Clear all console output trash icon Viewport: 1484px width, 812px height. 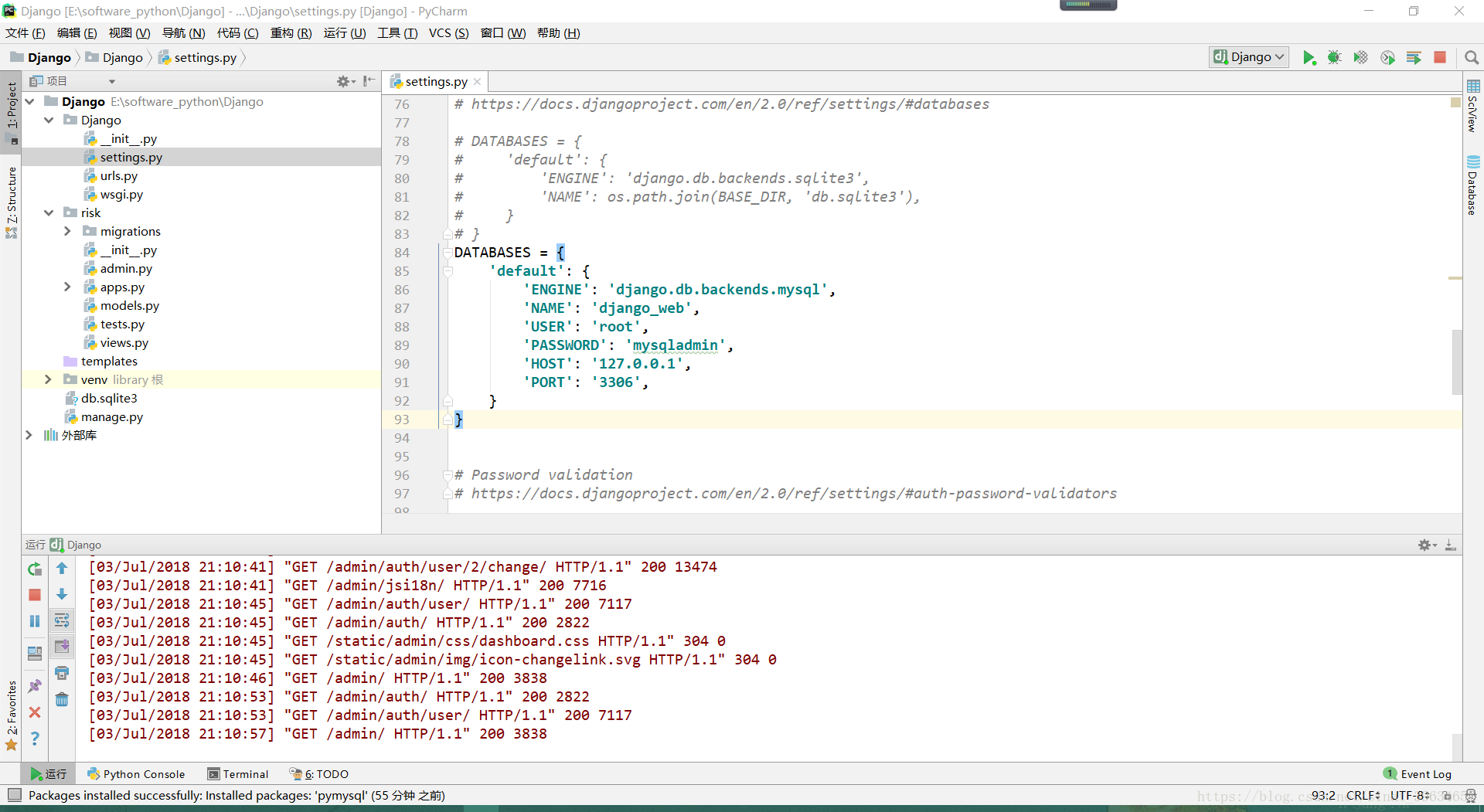62,700
